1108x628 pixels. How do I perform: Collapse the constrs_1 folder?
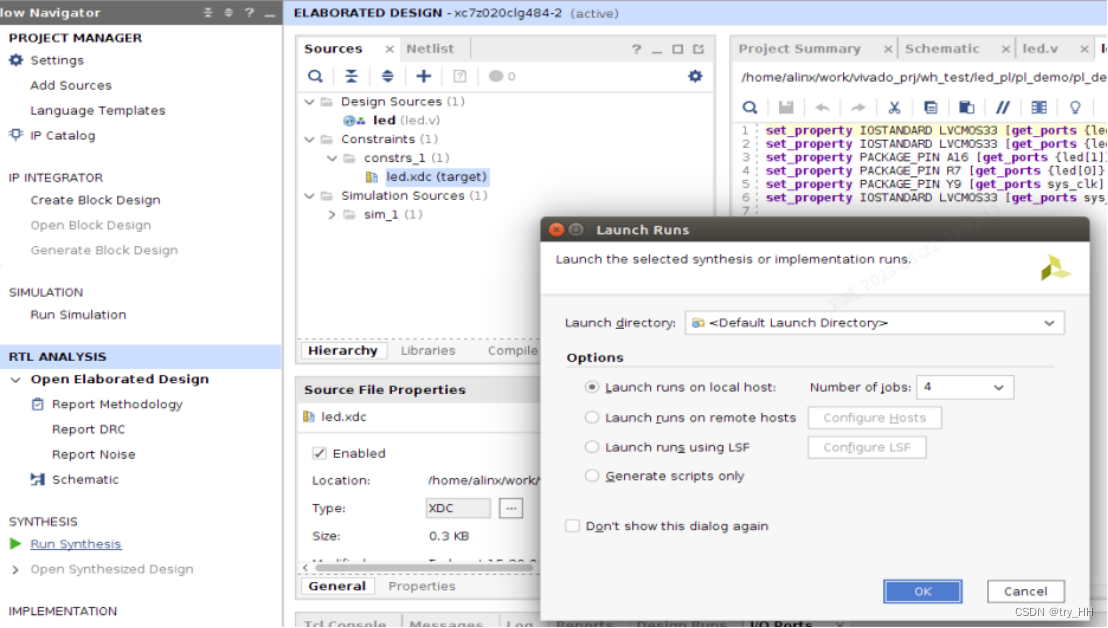pos(332,158)
